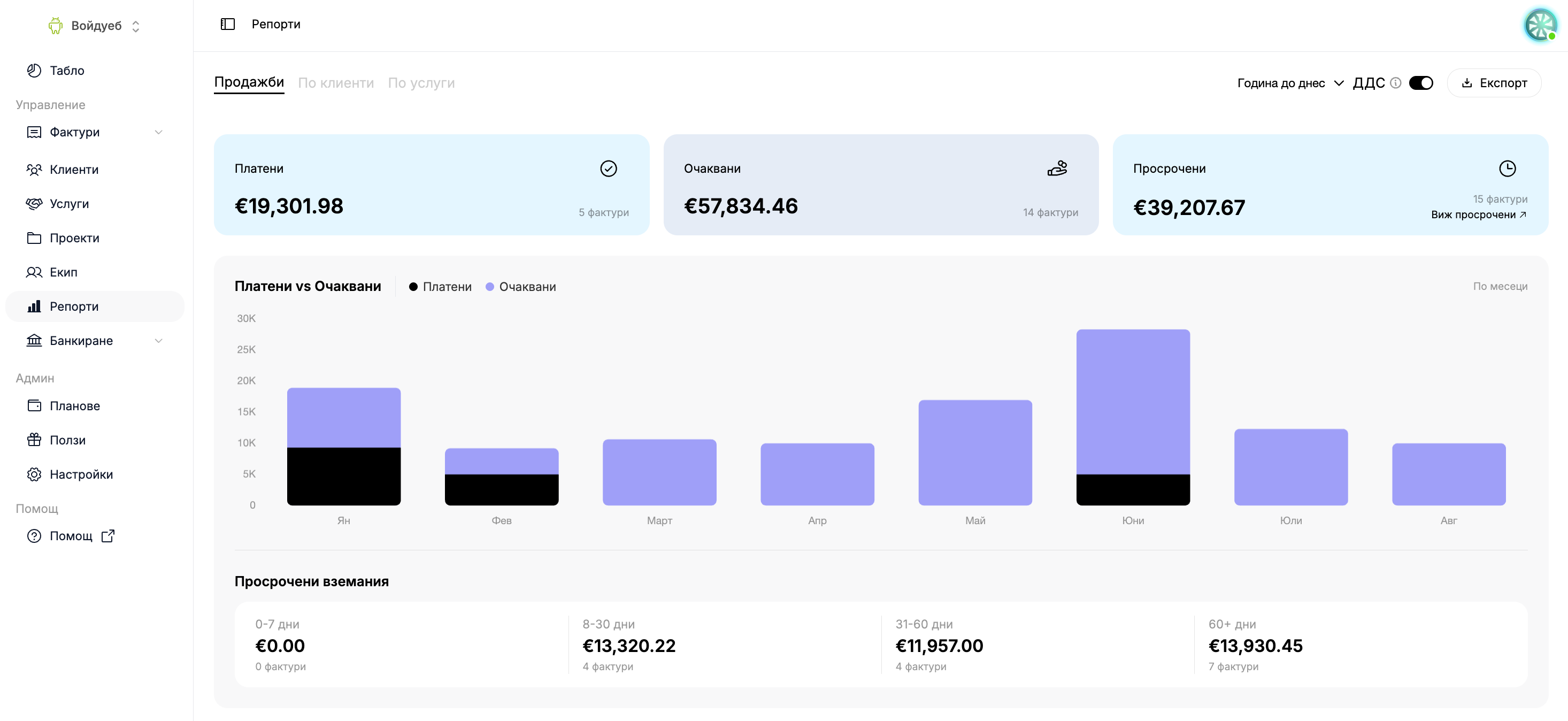This screenshot has width=1568, height=721.
Task: Click the Юни bar in the chart
Action: click(x=1133, y=417)
